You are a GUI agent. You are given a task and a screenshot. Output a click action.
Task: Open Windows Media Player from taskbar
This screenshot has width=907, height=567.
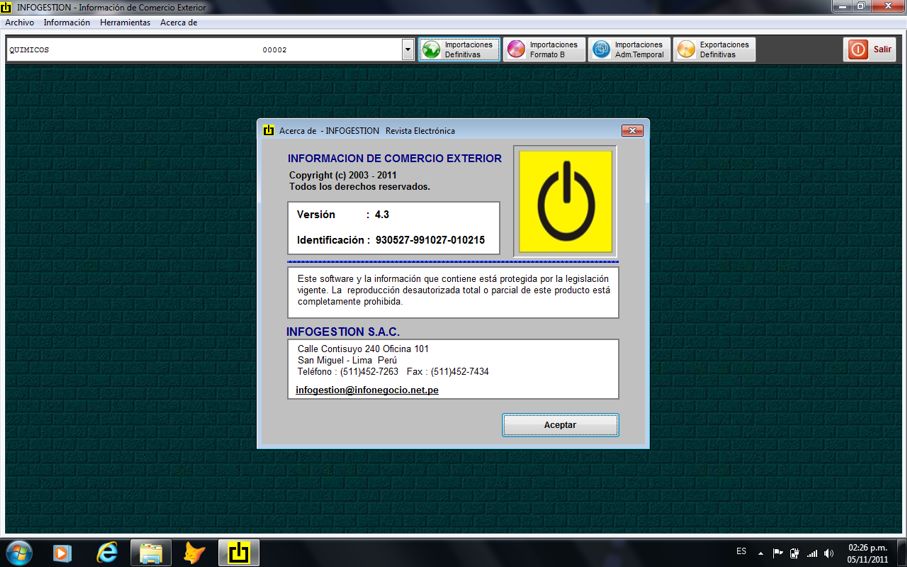[x=62, y=552]
